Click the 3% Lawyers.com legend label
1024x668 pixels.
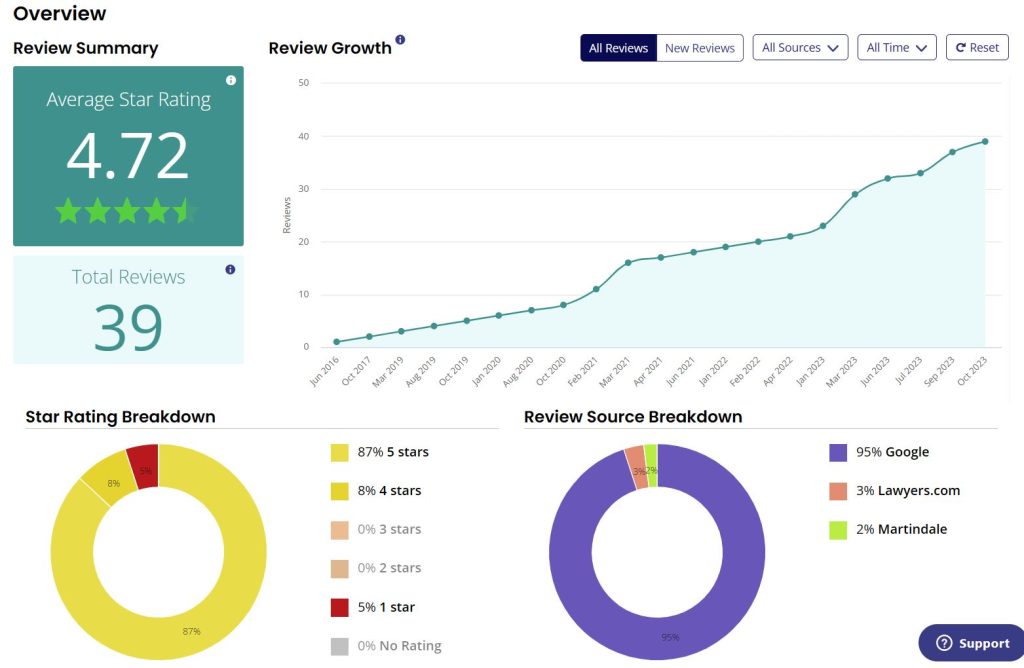[x=908, y=490]
